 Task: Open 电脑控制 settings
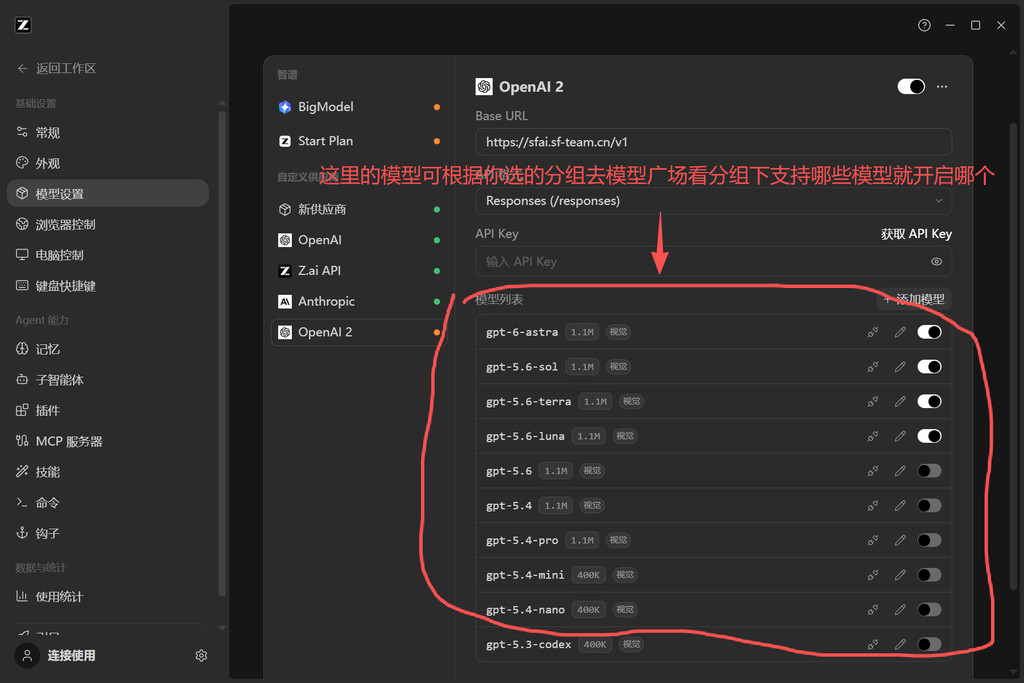[108, 255]
